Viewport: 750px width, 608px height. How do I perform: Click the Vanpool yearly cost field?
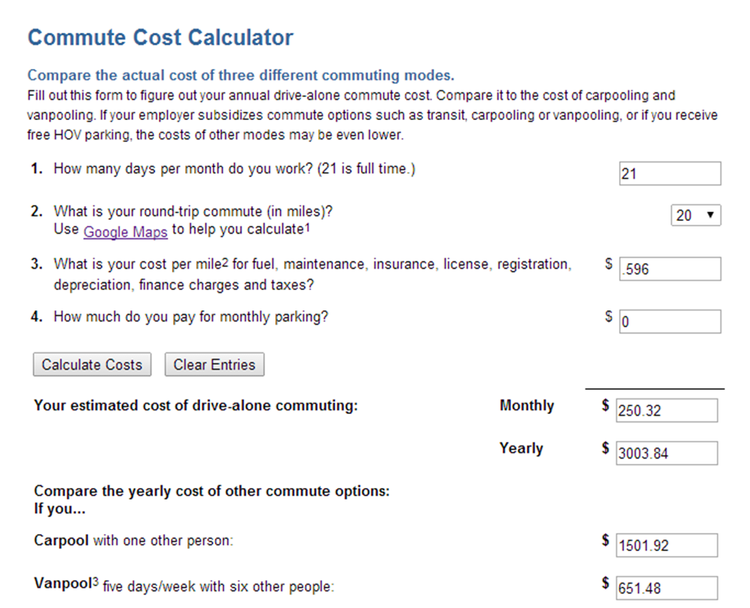(667, 588)
